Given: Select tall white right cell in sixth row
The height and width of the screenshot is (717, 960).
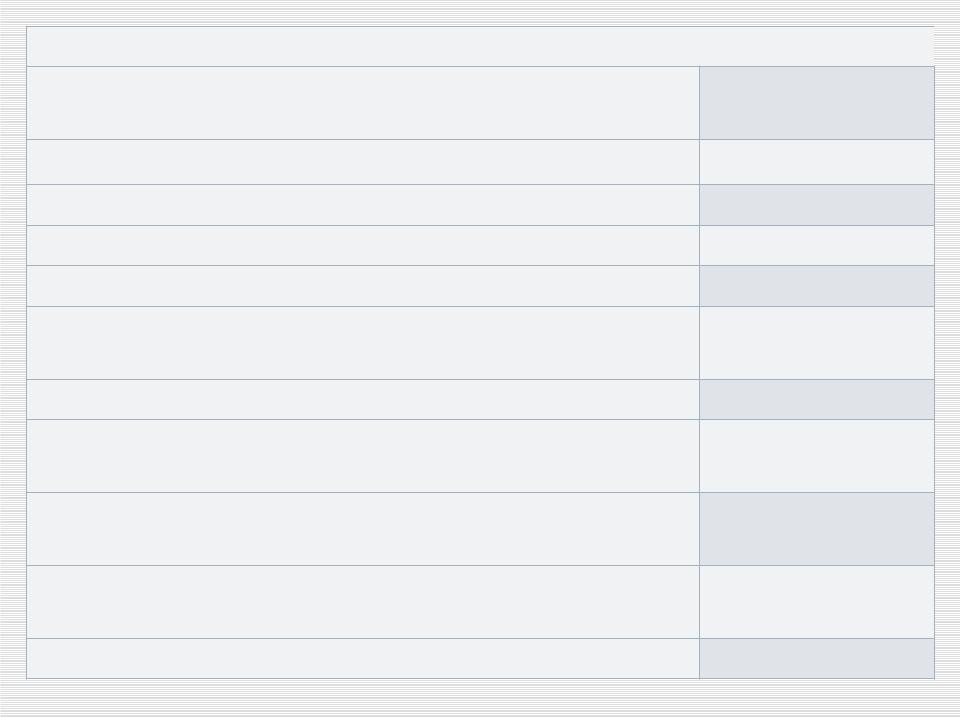Looking at the screenshot, I should tap(817, 343).
